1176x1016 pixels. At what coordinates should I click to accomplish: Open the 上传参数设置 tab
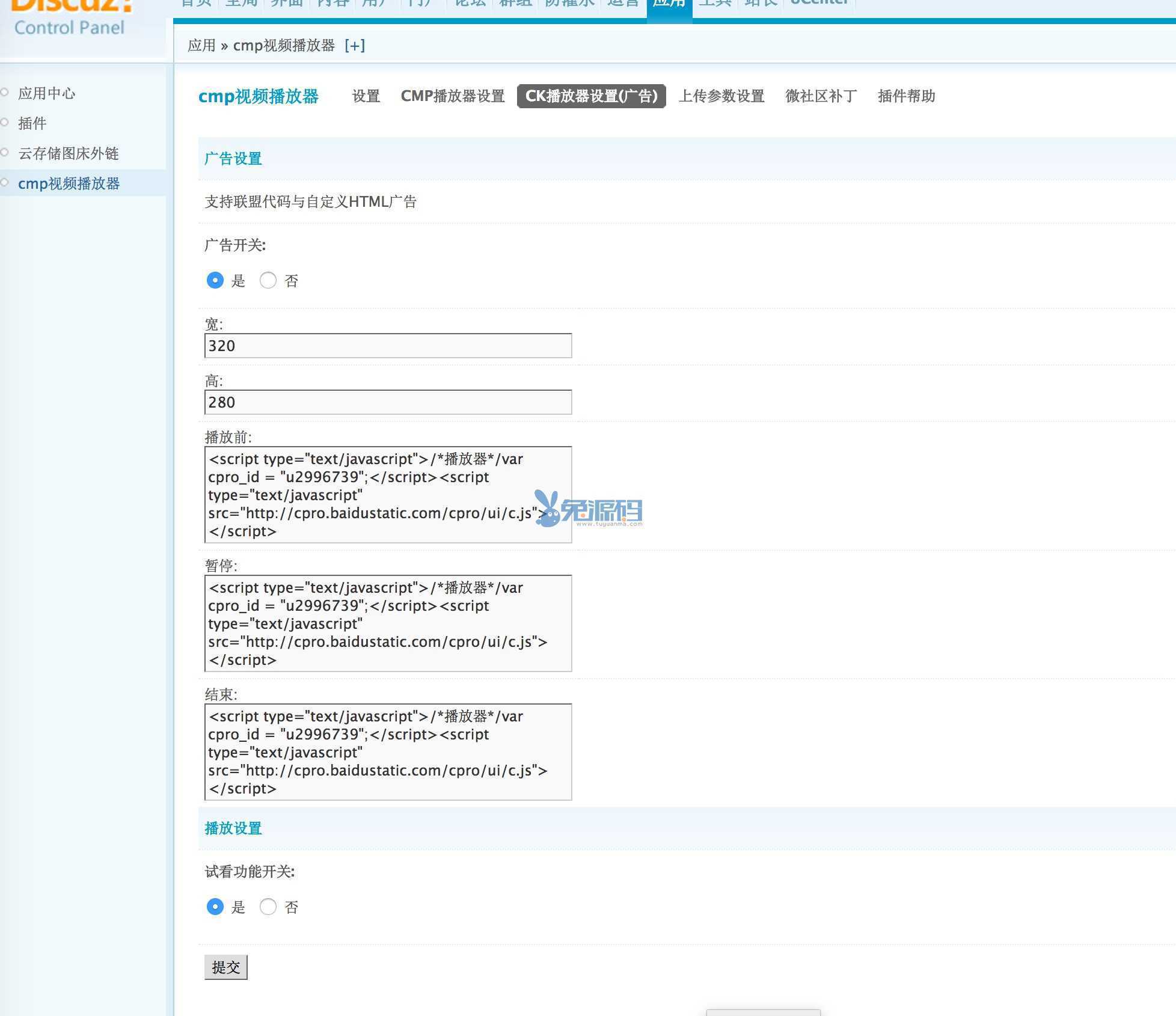point(721,96)
